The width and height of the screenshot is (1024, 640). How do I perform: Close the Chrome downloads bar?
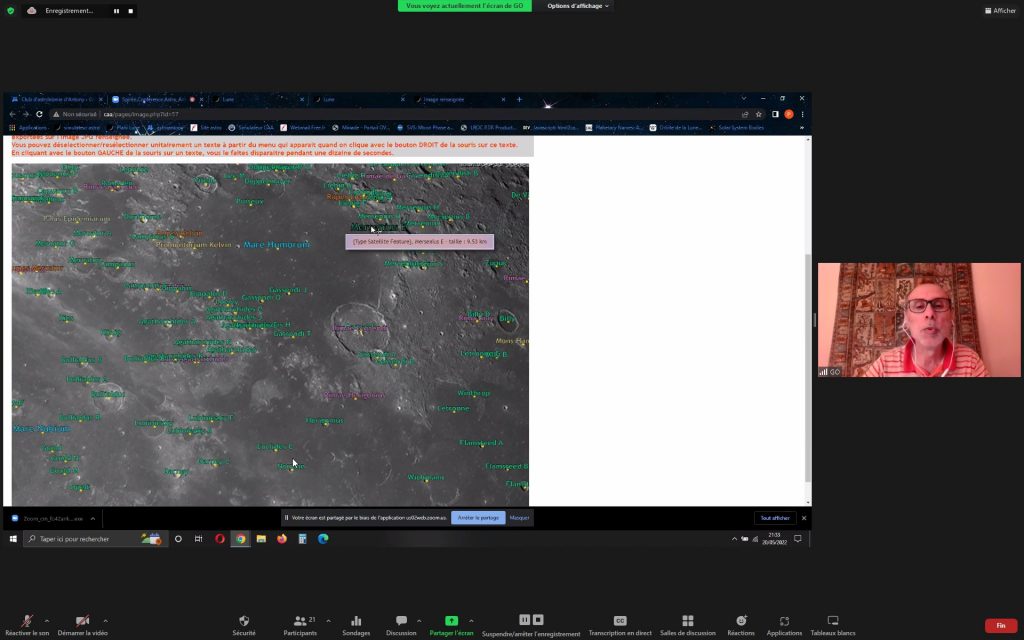point(804,518)
